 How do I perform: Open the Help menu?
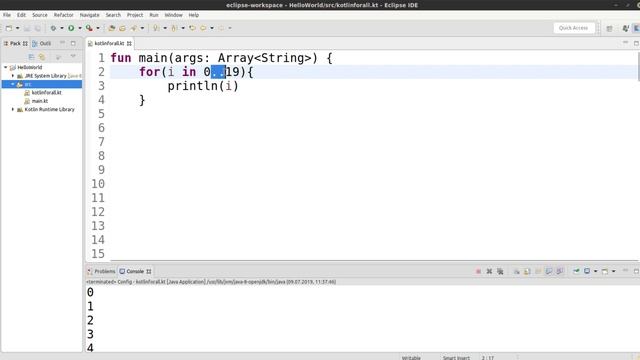(x=193, y=15)
